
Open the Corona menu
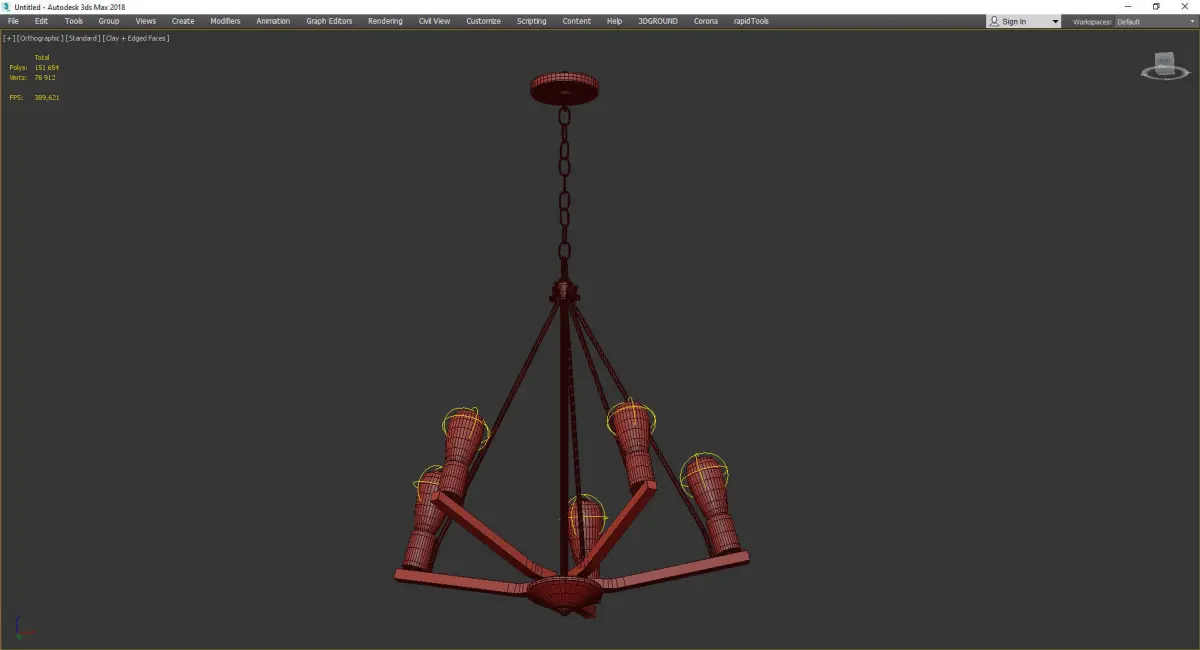click(x=706, y=21)
